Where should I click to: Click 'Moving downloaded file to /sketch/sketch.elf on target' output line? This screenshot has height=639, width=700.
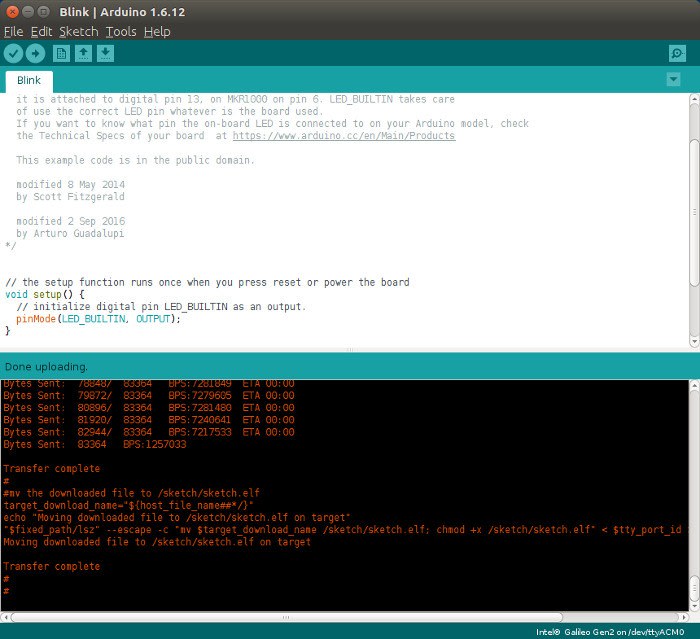click(x=157, y=542)
